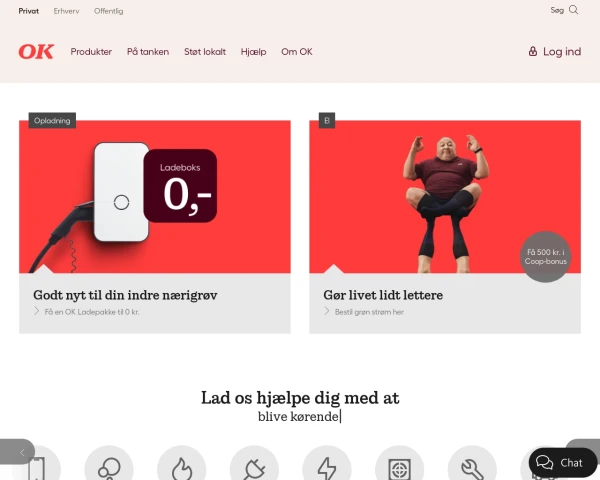
Task: Open the Hjælp menu
Action: 253,52
